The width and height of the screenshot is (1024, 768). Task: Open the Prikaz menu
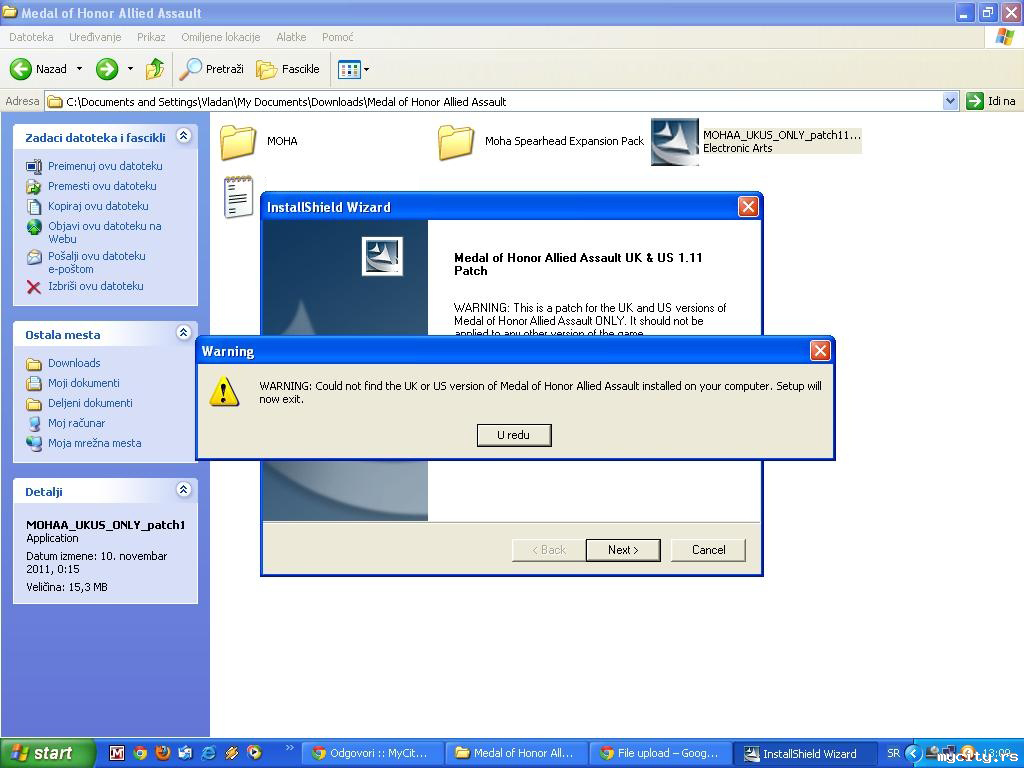pyautogui.click(x=151, y=37)
